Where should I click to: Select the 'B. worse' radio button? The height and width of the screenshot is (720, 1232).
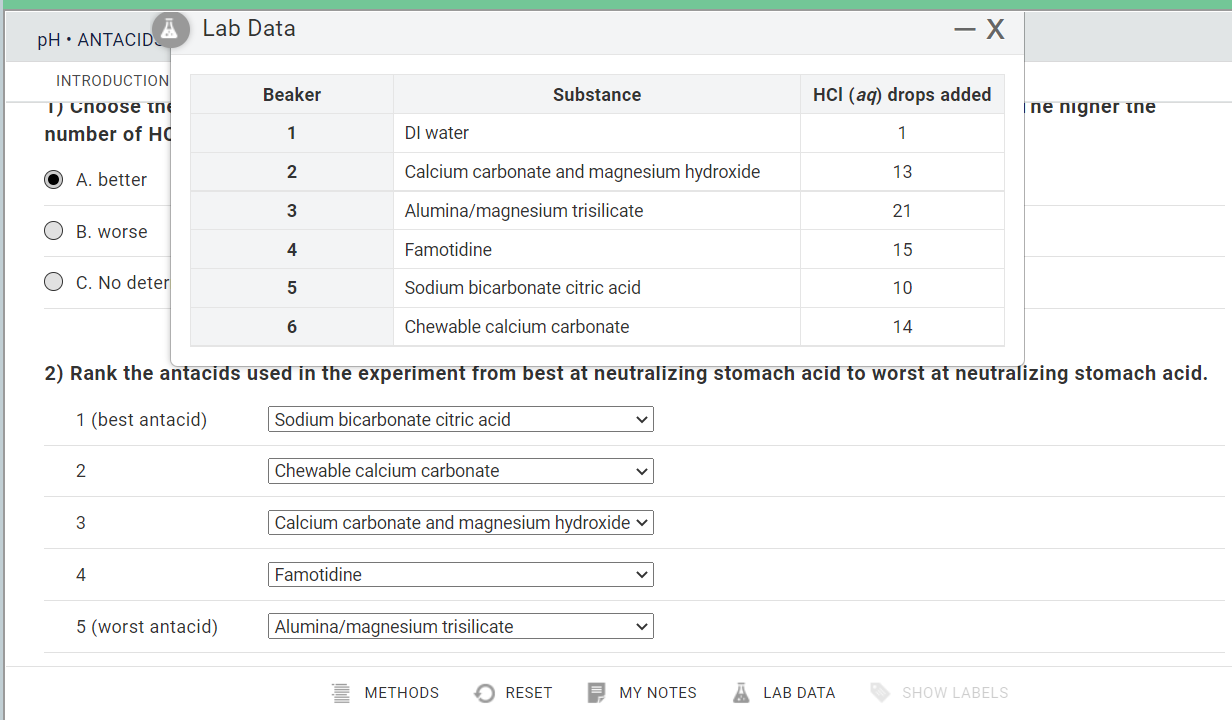pyautogui.click(x=53, y=230)
